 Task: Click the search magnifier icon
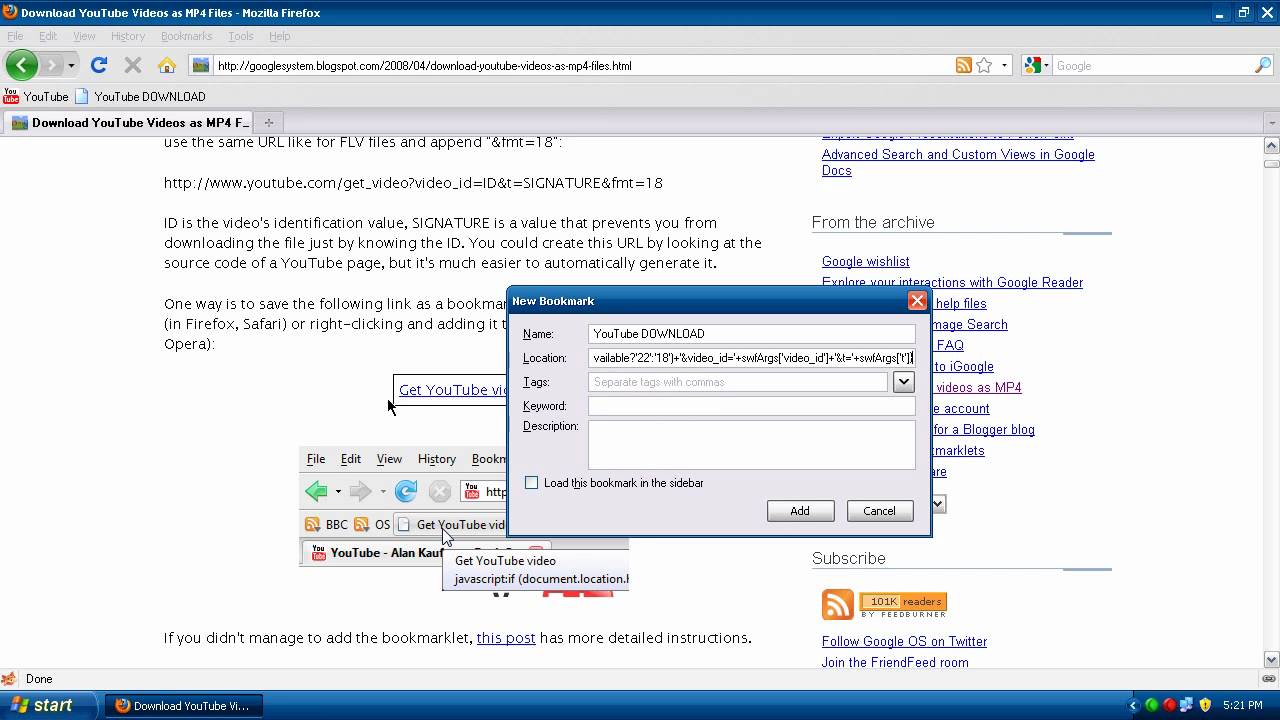pos(1263,65)
